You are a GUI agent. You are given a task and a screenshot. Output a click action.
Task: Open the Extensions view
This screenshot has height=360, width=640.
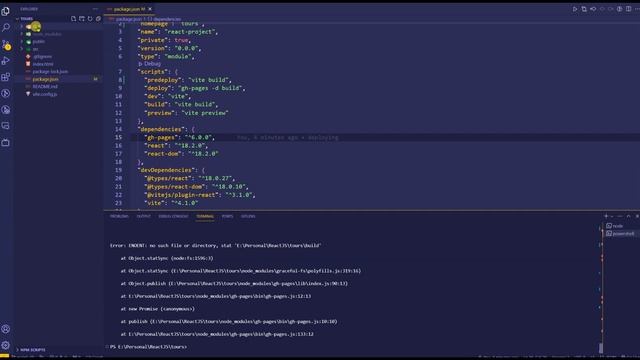click(x=6, y=77)
